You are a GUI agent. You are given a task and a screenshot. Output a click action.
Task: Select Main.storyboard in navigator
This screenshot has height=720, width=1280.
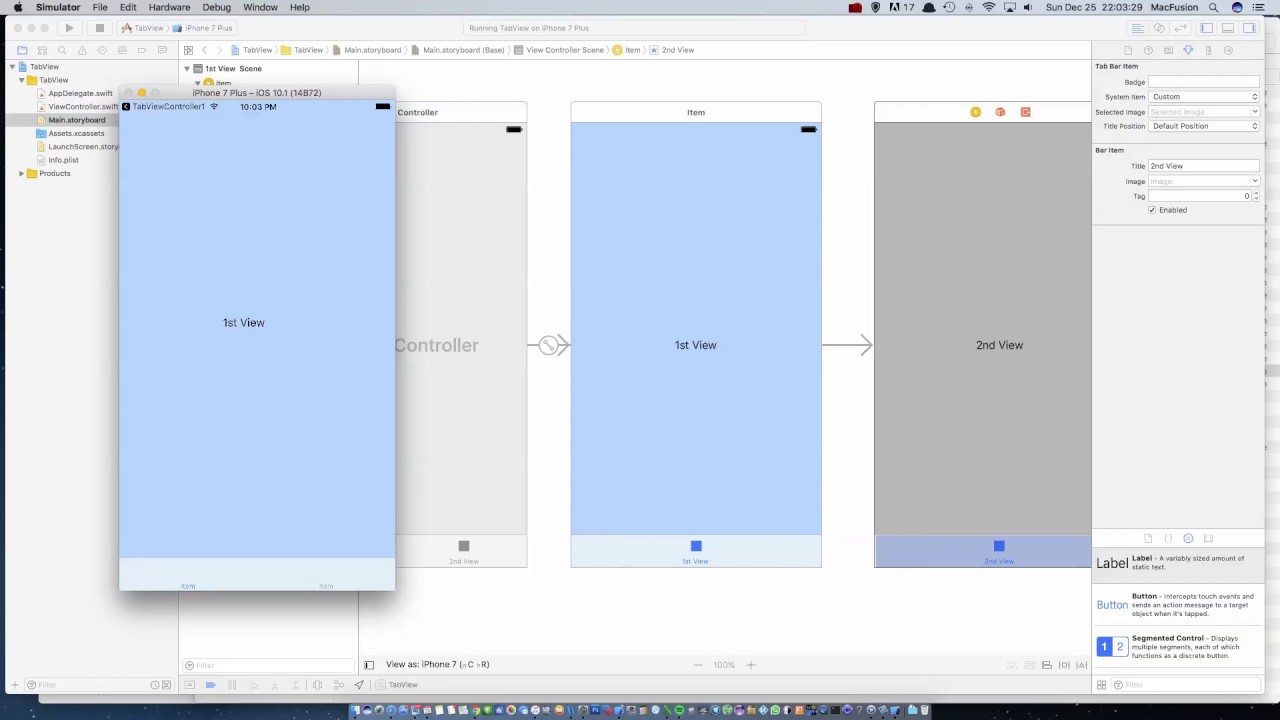coord(76,120)
